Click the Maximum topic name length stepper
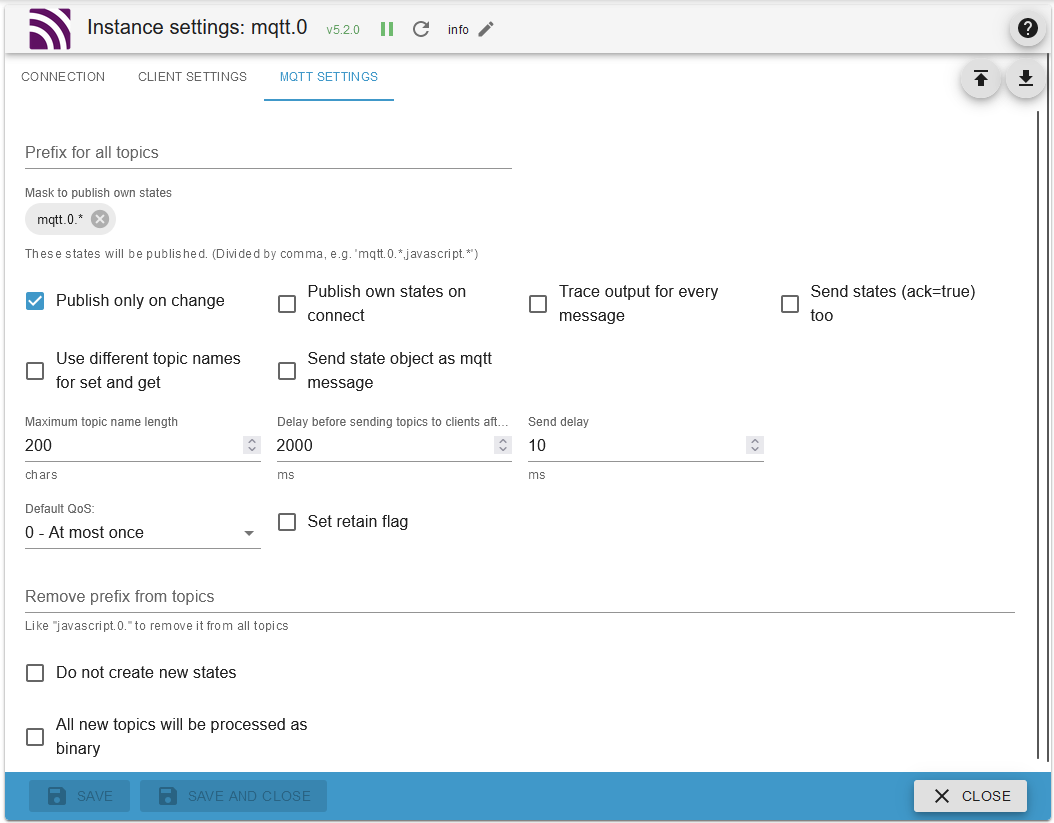The height and width of the screenshot is (823, 1054). coord(251,445)
